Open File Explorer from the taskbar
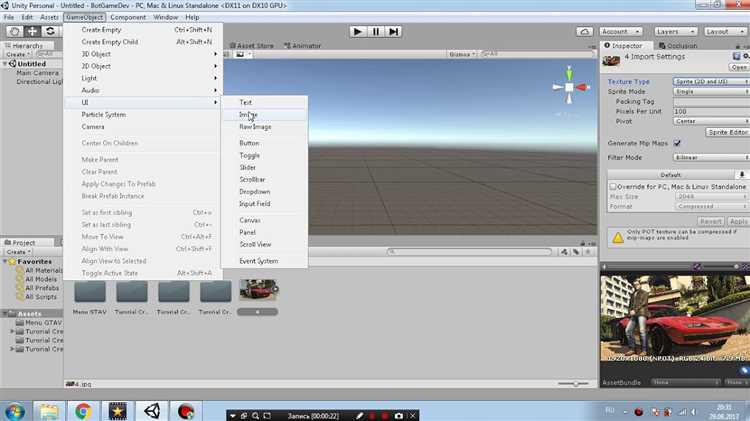750x421 pixels. tap(48, 411)
